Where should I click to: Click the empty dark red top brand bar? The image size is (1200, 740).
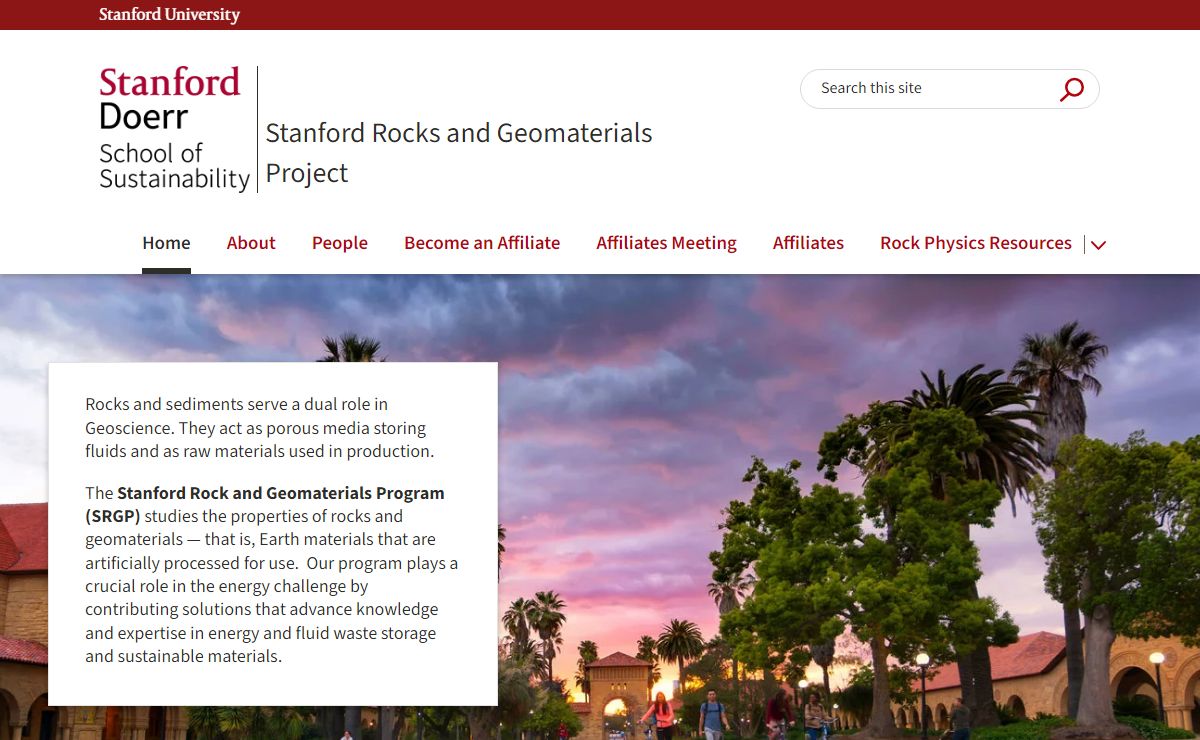[700, 15]
